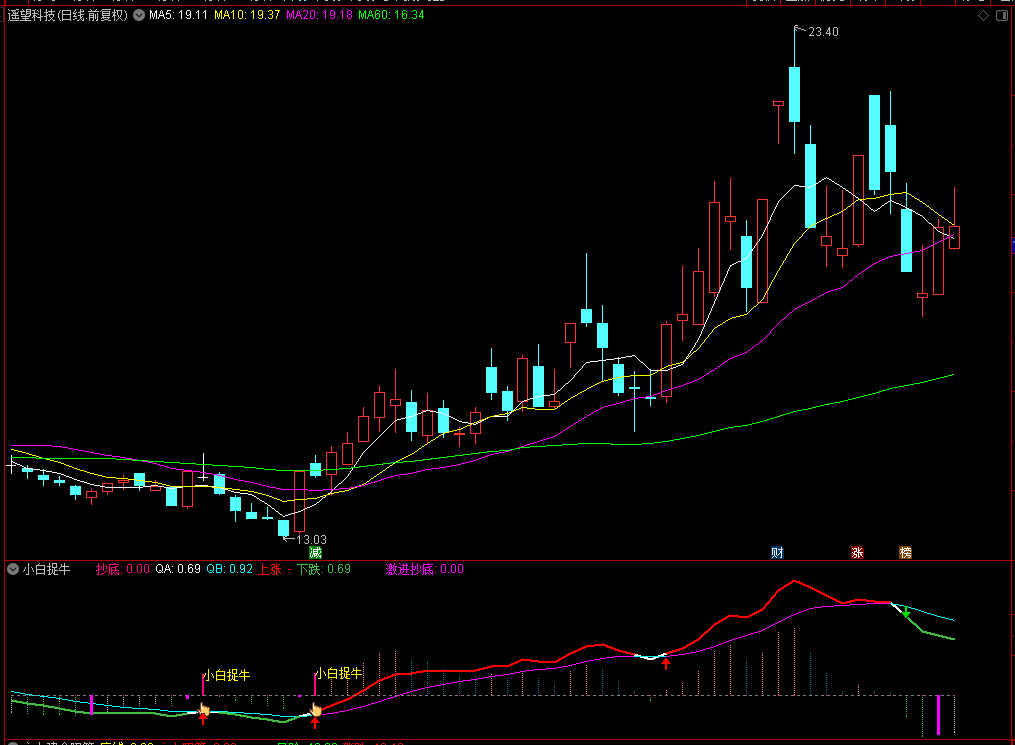The image size is (1015, 745).
Task: Click the red up arrow on rising red line
Action: point(666,663)
